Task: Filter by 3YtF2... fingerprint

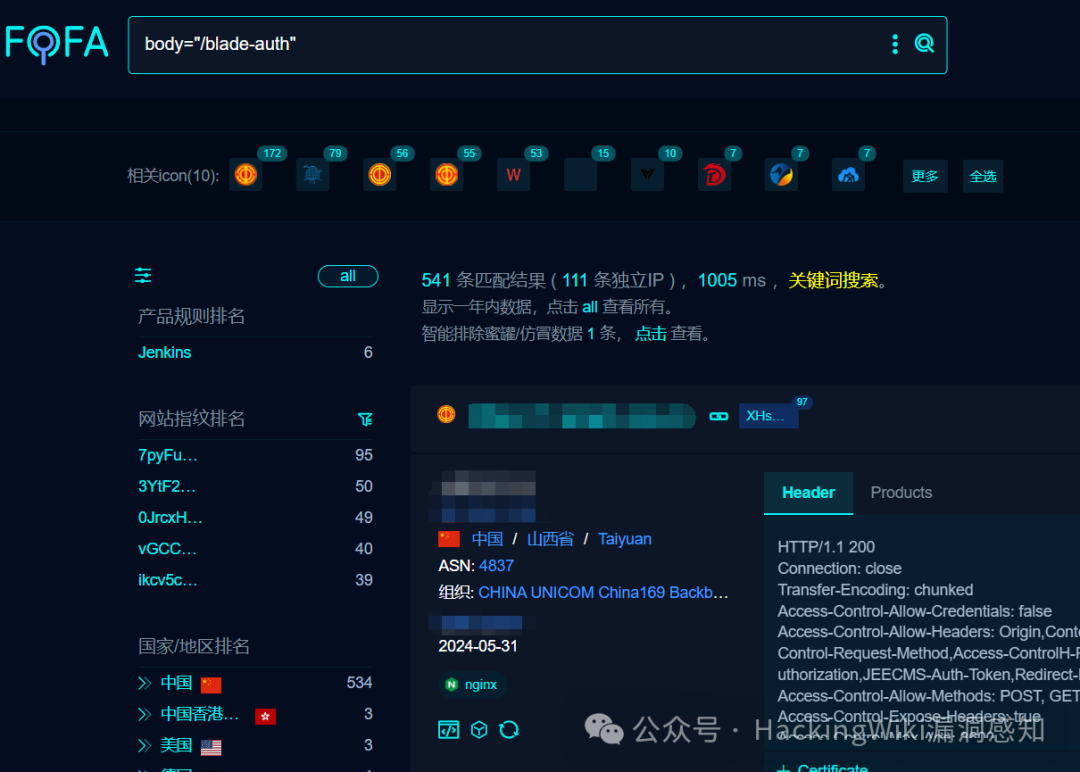Action: 167,486
